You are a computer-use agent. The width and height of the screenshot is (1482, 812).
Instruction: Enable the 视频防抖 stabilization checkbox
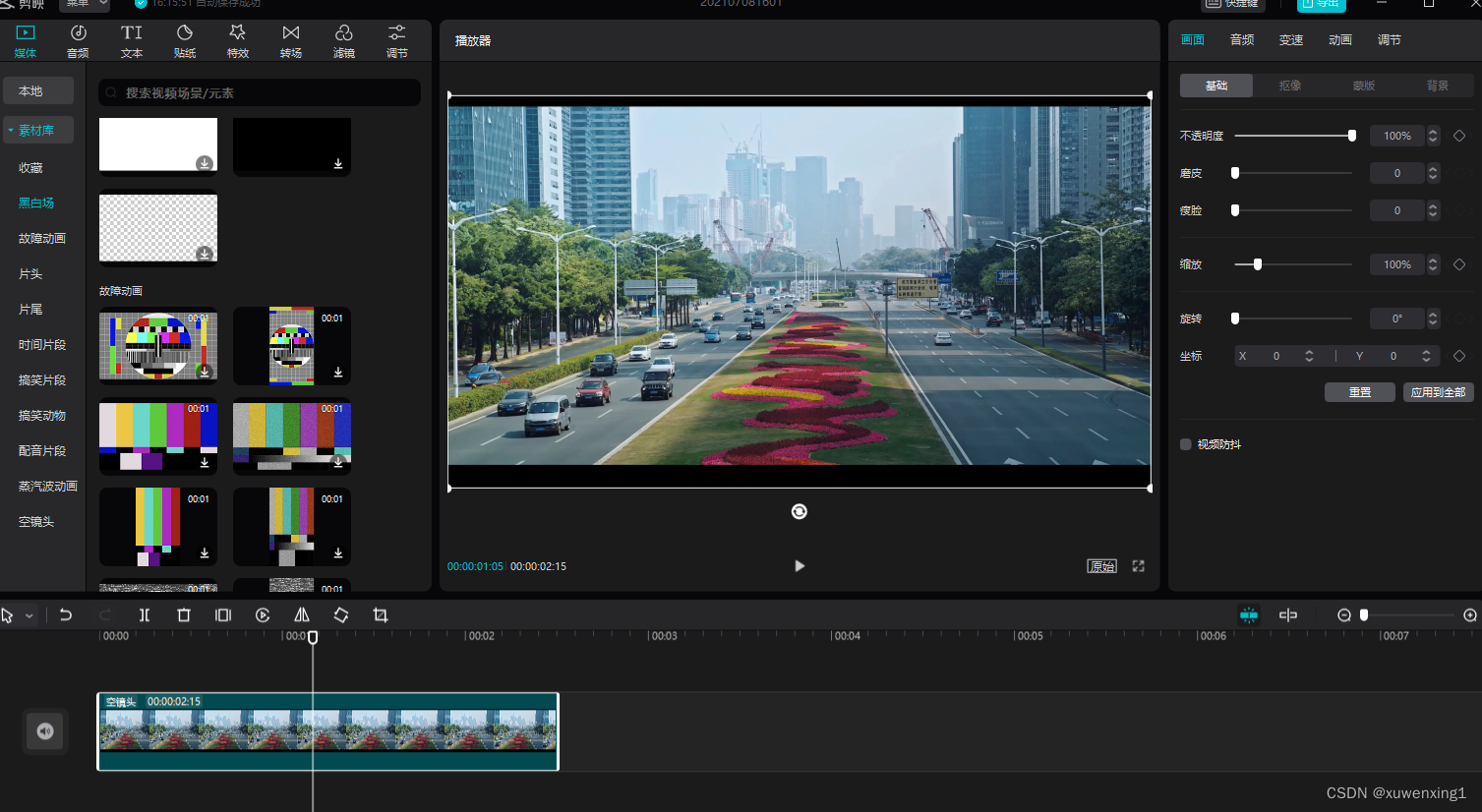[1186, 444]
